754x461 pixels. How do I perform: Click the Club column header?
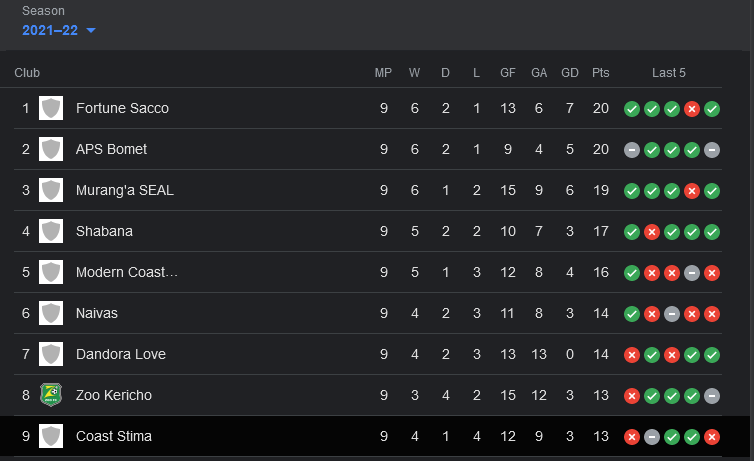click(x=27, y=73)
